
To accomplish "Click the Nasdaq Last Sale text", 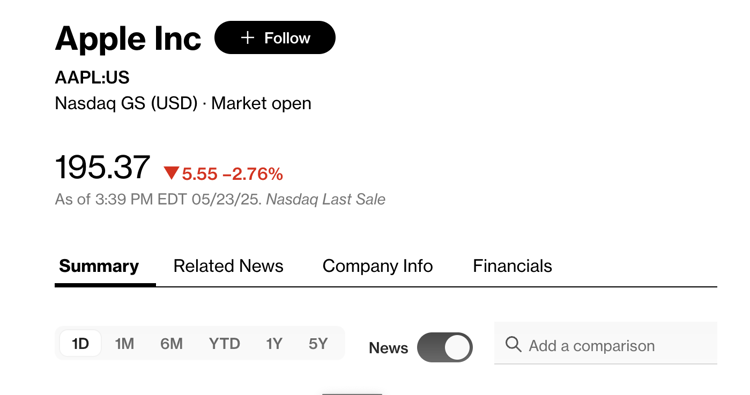I will tap(326, 199).
